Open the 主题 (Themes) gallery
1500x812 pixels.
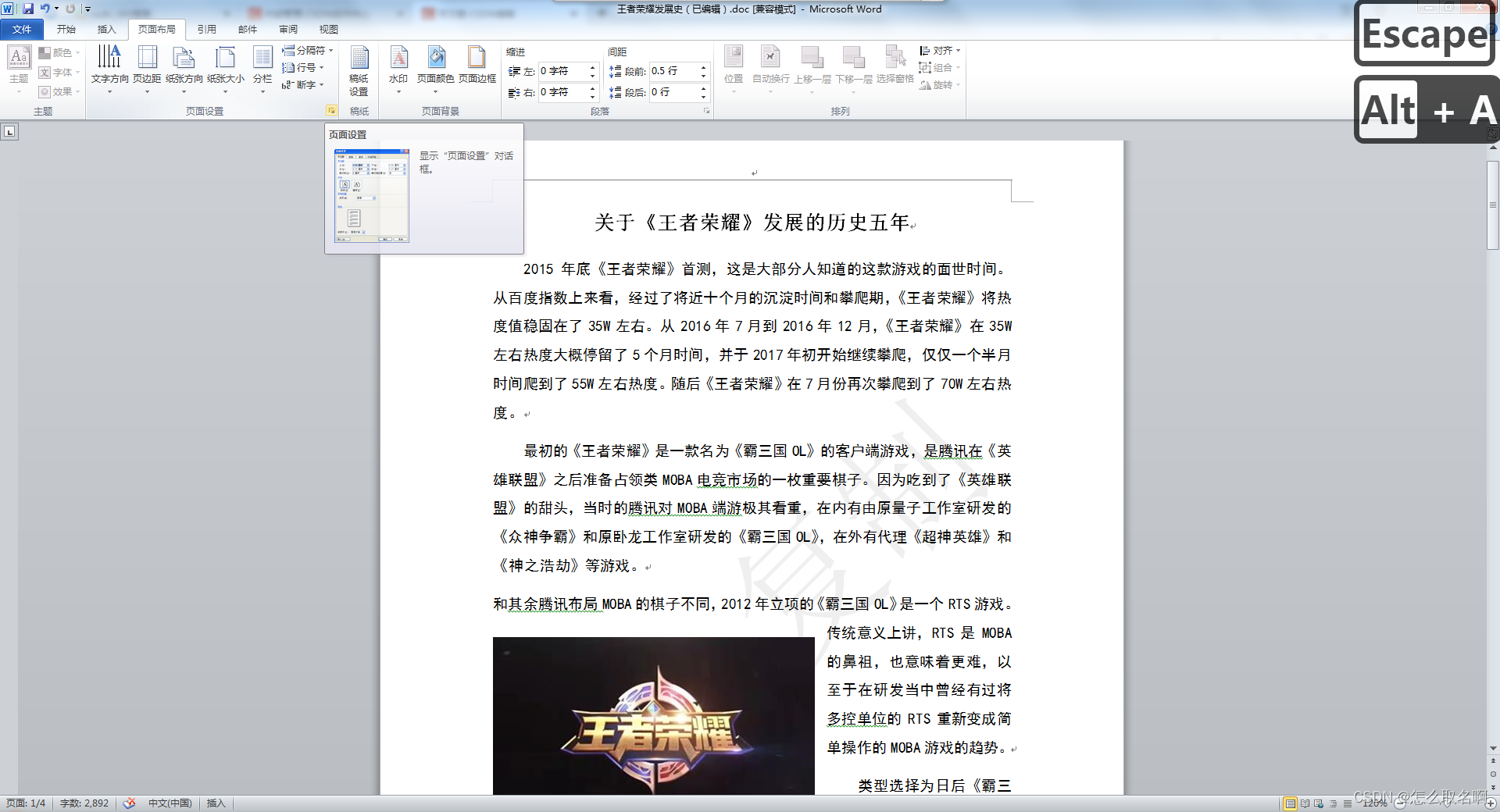pyautogui.click(x=19, y=69)
